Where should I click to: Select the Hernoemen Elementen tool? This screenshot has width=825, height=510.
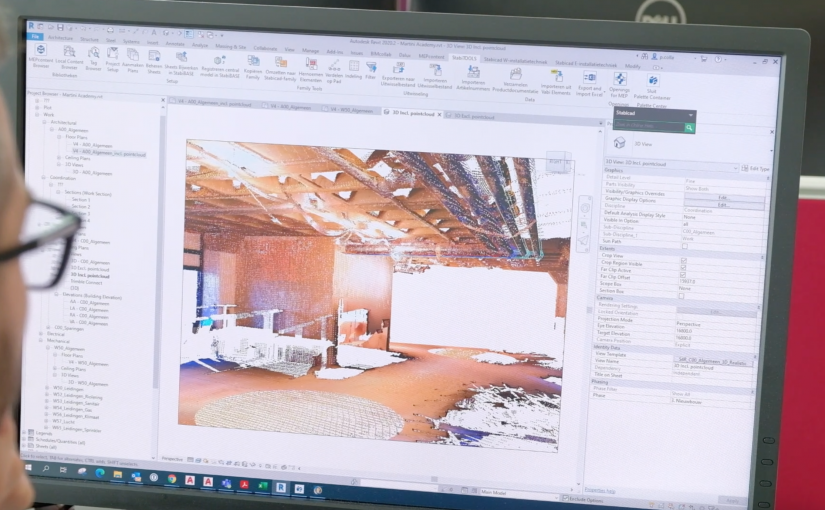tap(311, 71)
